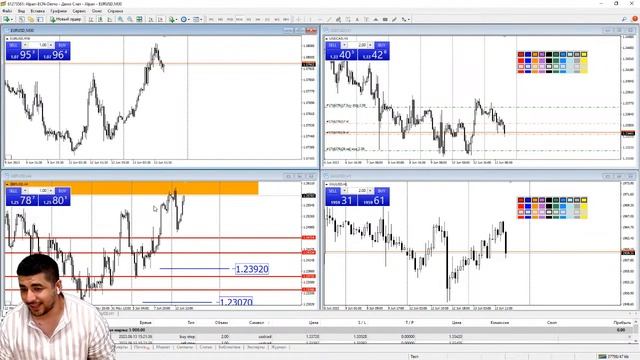Click the tile windows icon

point(139,19)
